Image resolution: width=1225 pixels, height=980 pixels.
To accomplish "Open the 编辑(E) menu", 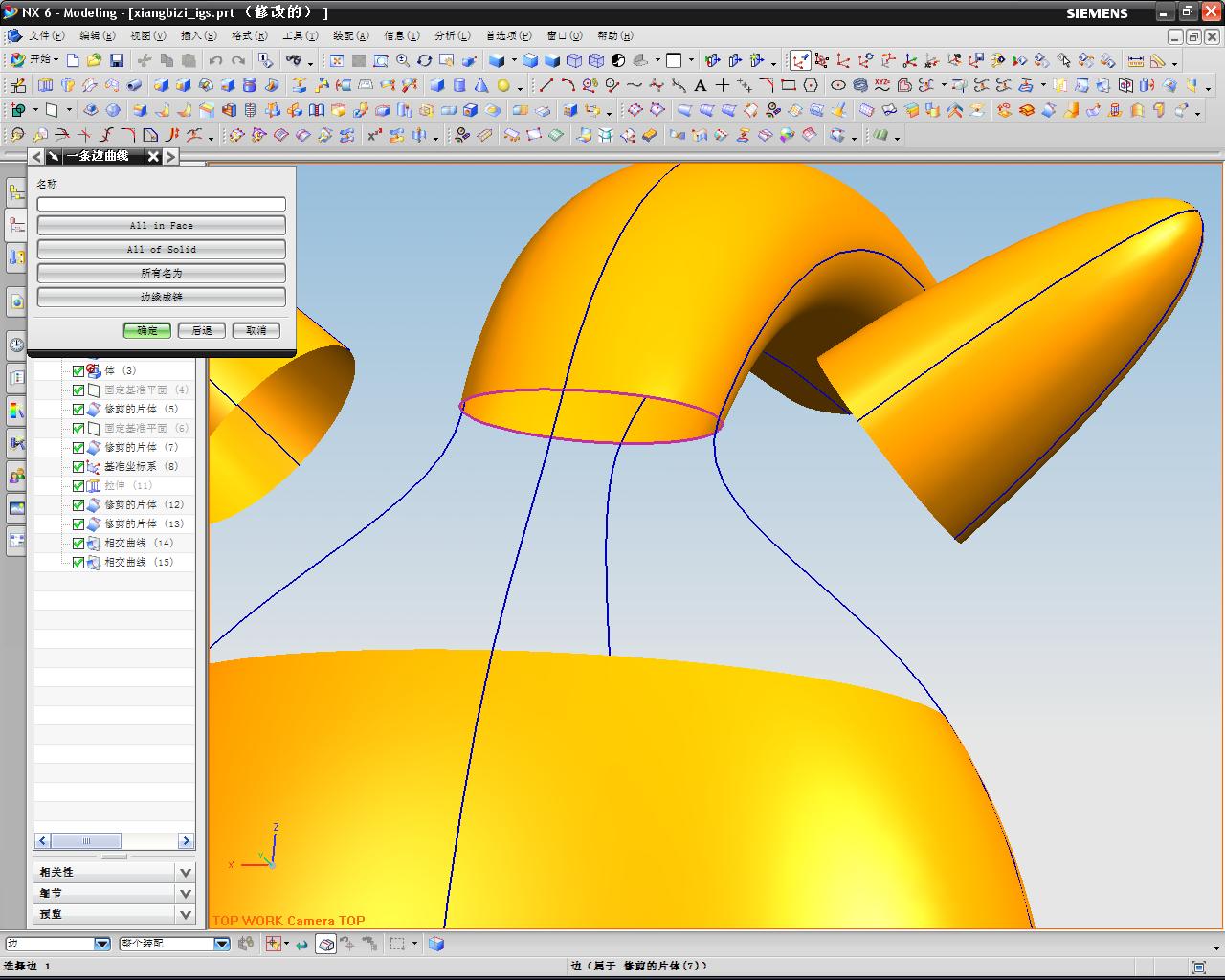I will 97,36.
